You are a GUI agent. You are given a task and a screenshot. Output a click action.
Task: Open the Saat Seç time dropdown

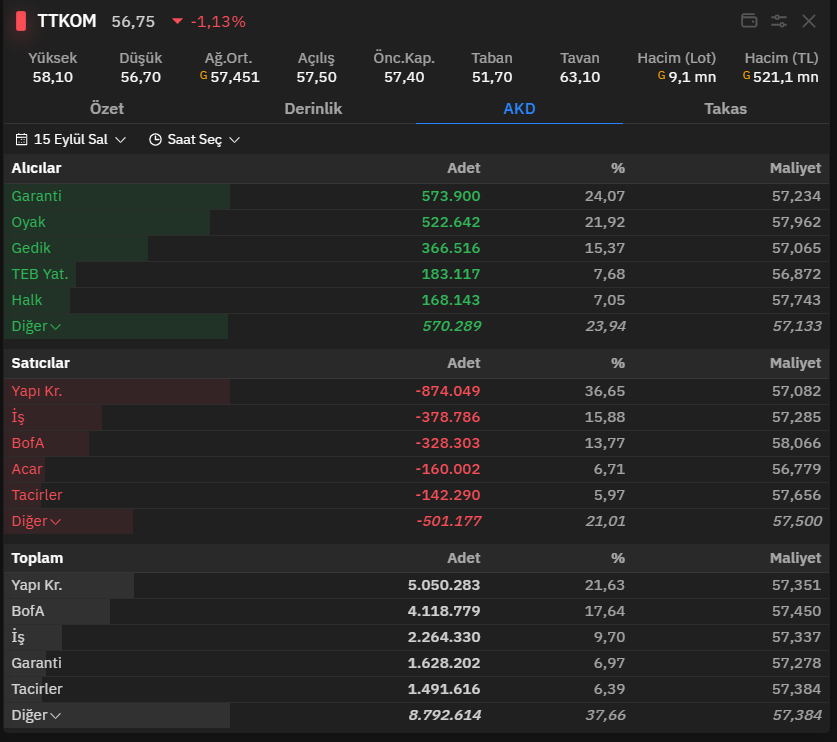(194, 139)
